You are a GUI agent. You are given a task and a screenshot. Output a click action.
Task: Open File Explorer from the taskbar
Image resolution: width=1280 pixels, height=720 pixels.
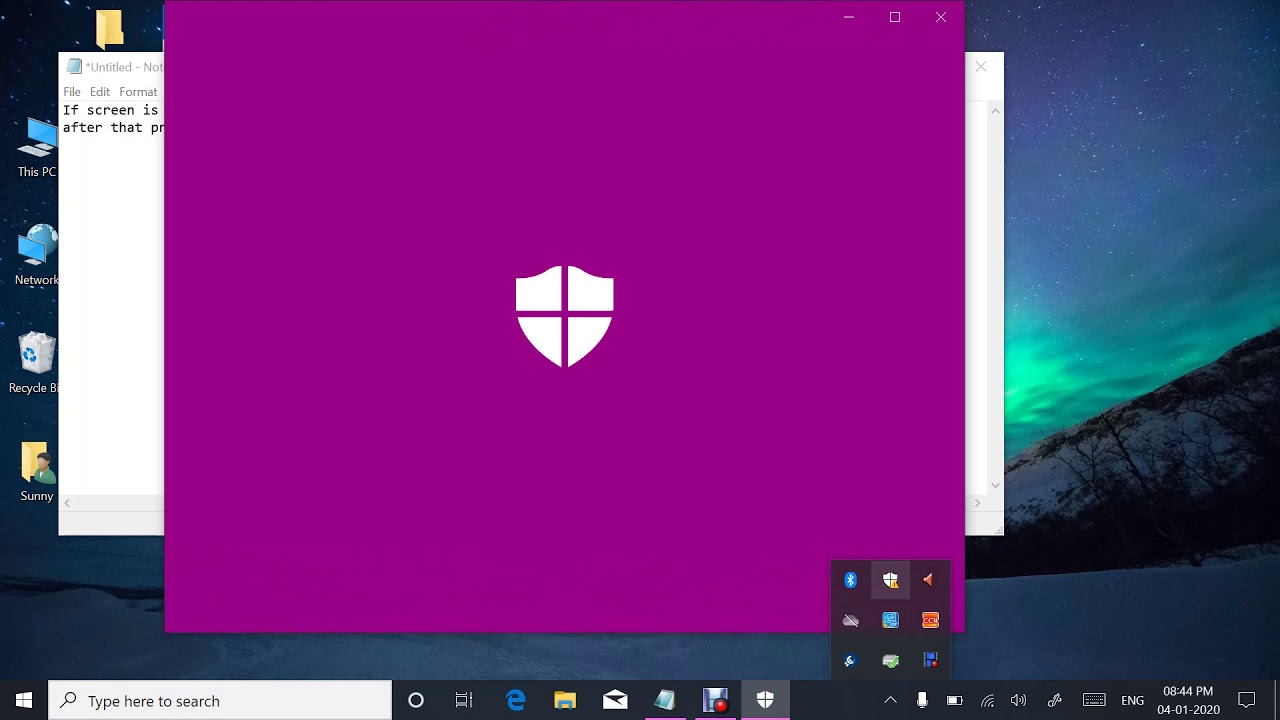coord(565,700)
